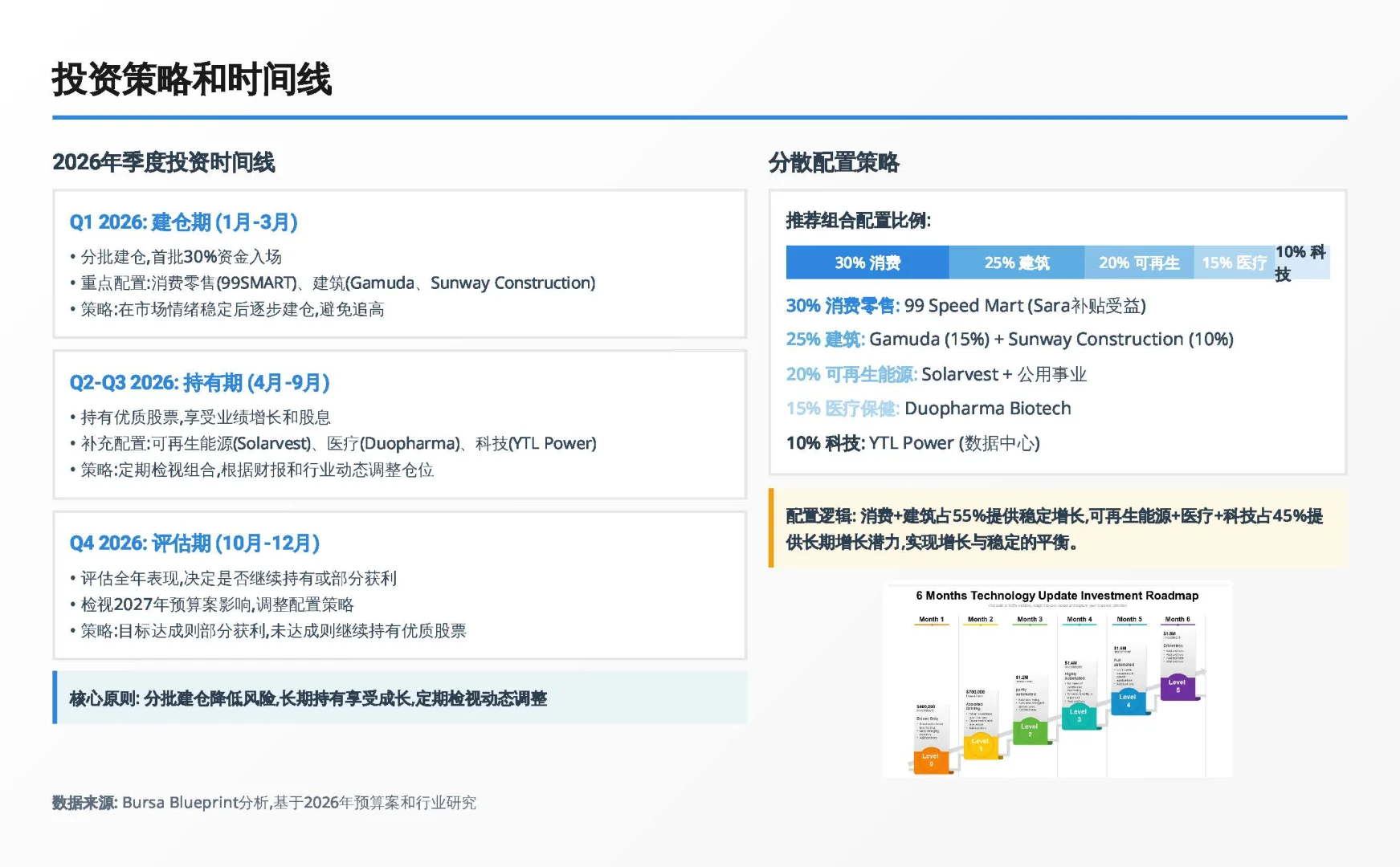Click the teal Level 3 block
The height and width of the screenshot is (867, 1400).
click(1079, 715)
